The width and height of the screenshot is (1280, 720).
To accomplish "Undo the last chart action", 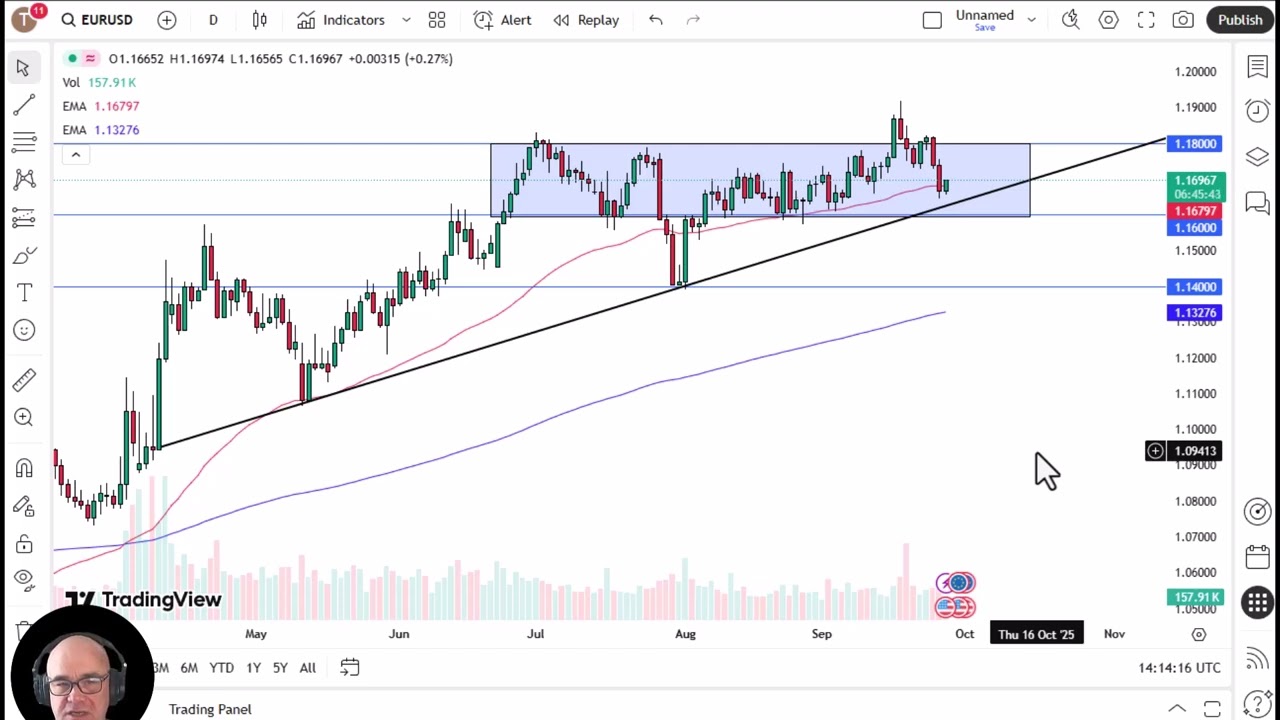I will (656, 20).
